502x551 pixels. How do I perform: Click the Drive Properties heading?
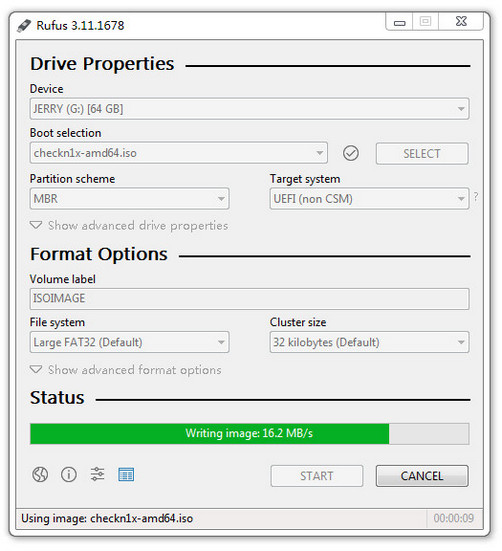click(x=102, y=64)
